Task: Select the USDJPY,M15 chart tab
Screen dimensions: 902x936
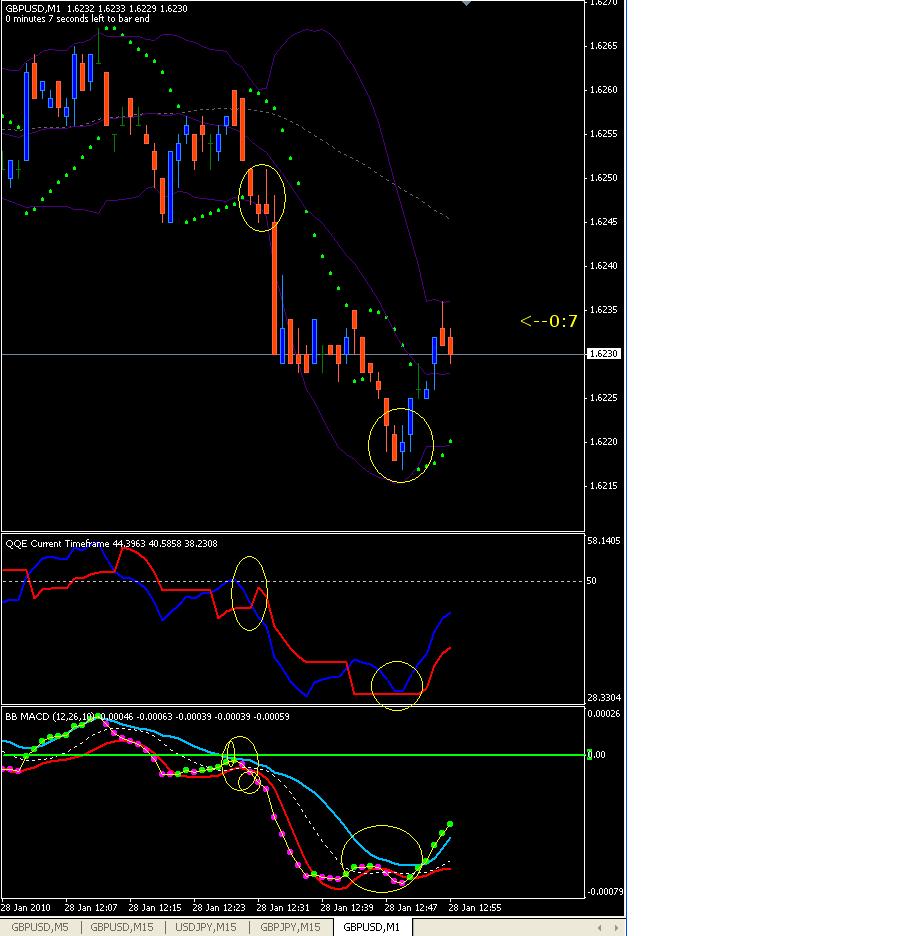Action: pos(206,927)
